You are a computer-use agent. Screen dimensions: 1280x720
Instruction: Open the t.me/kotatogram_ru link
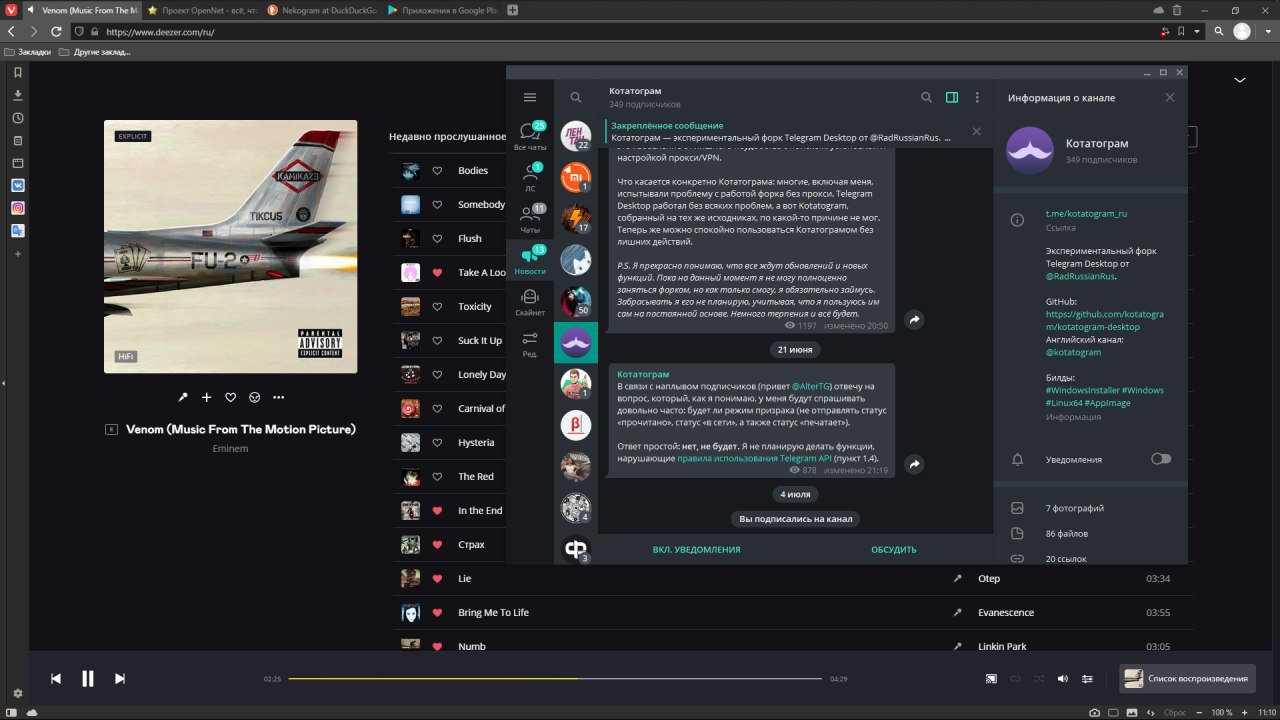click(x=1087, y=213)
